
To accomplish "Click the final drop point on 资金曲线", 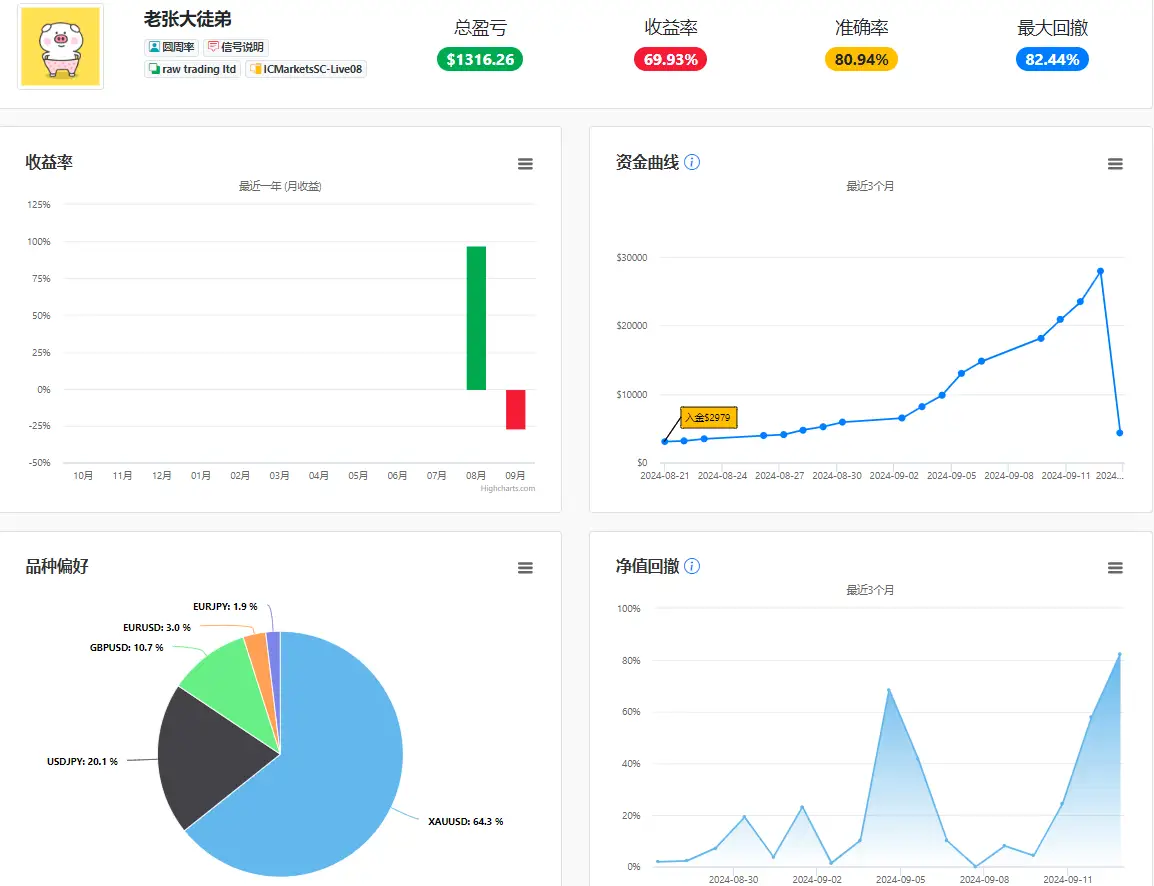I will (x=1119, y=433).
